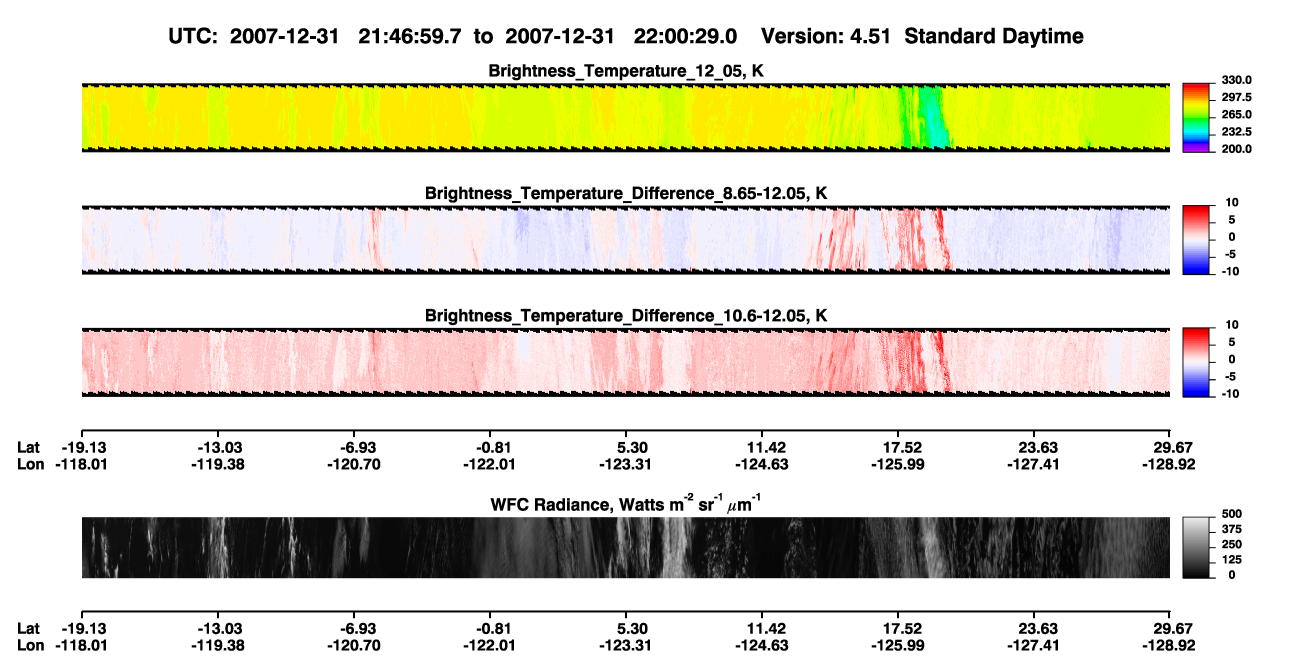The image size is (1300, 667).
Task: Click latitude -19.13 on the axis above WFC panel
Action: [82, 447]
